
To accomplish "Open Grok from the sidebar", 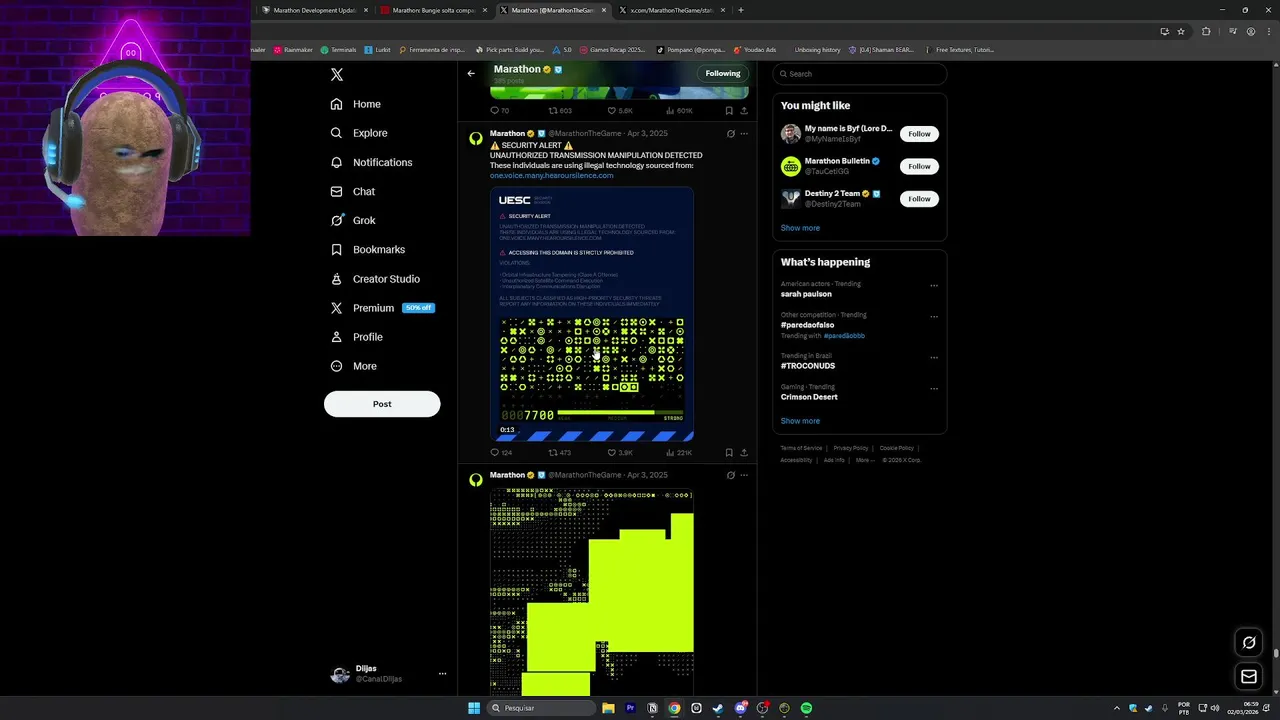I will [353, 220].
